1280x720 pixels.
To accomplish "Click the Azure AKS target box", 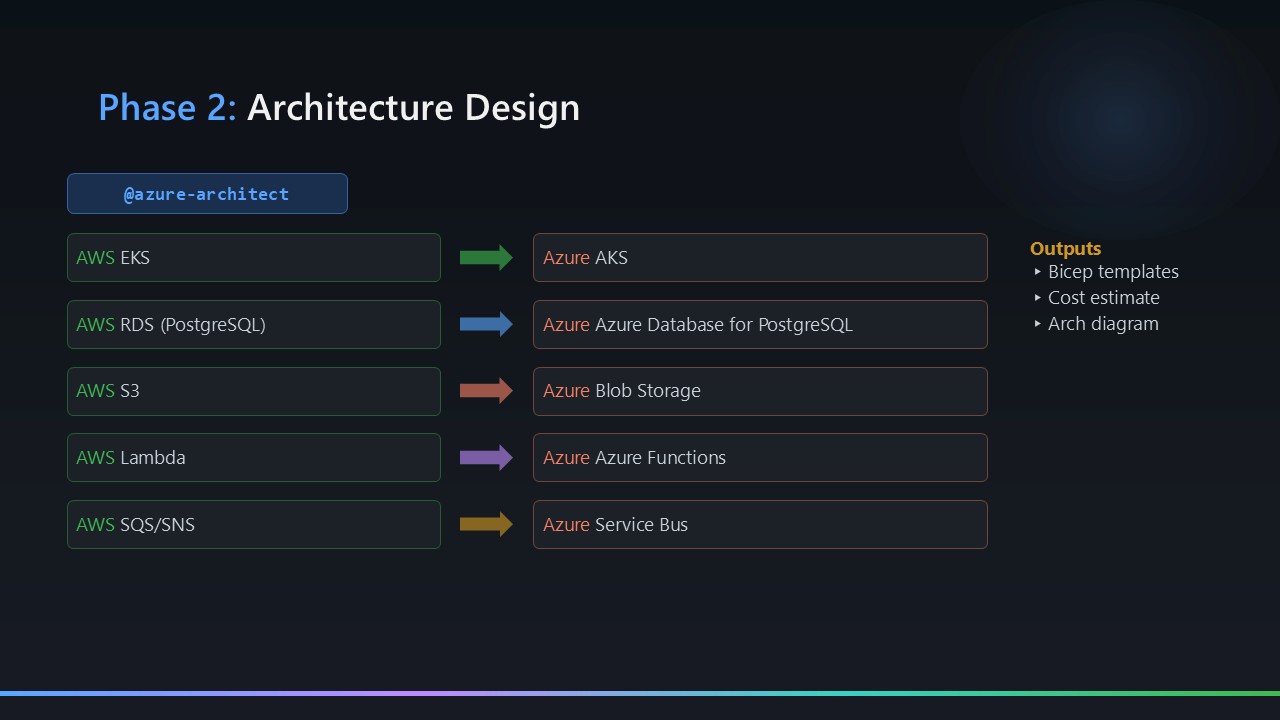I will [x=760, y=258].
